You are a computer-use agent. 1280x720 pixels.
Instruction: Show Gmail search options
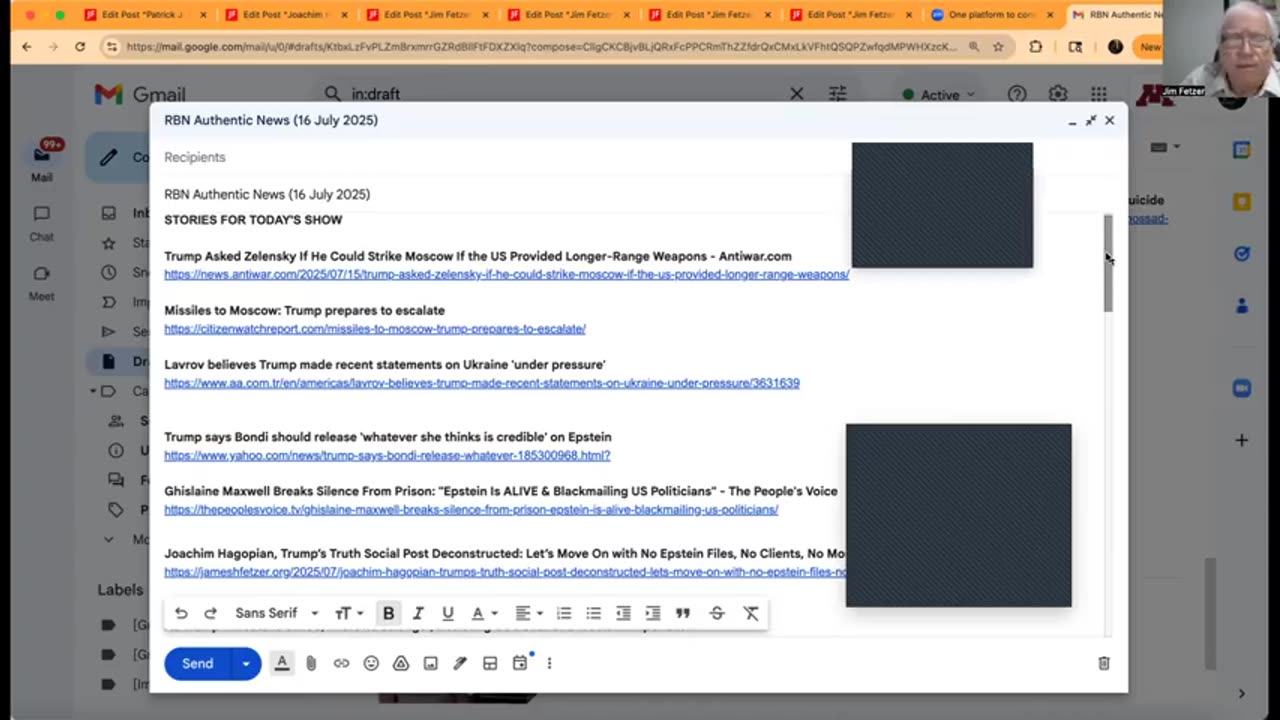838,94
